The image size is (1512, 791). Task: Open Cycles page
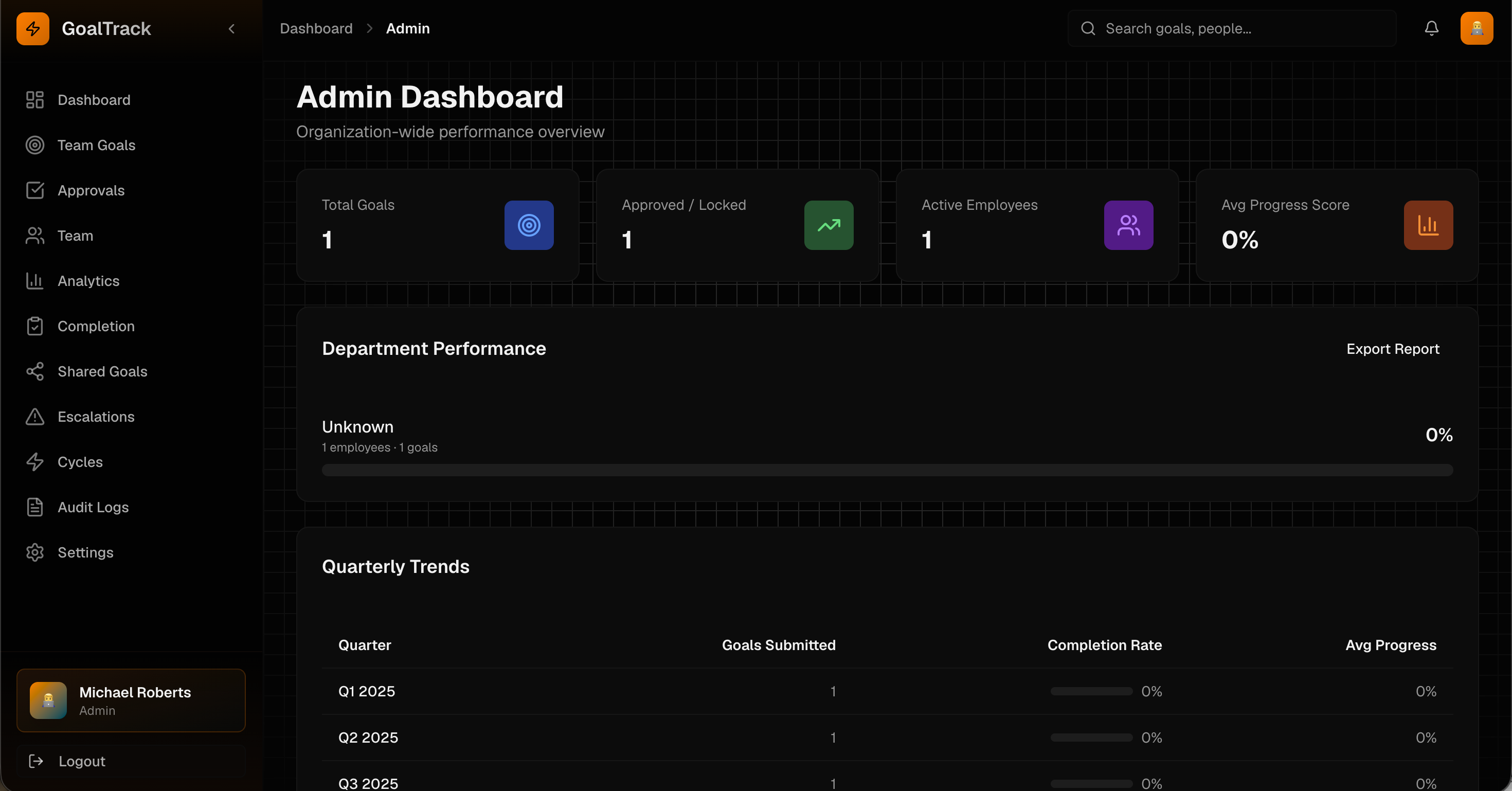[x=131, y=461]
